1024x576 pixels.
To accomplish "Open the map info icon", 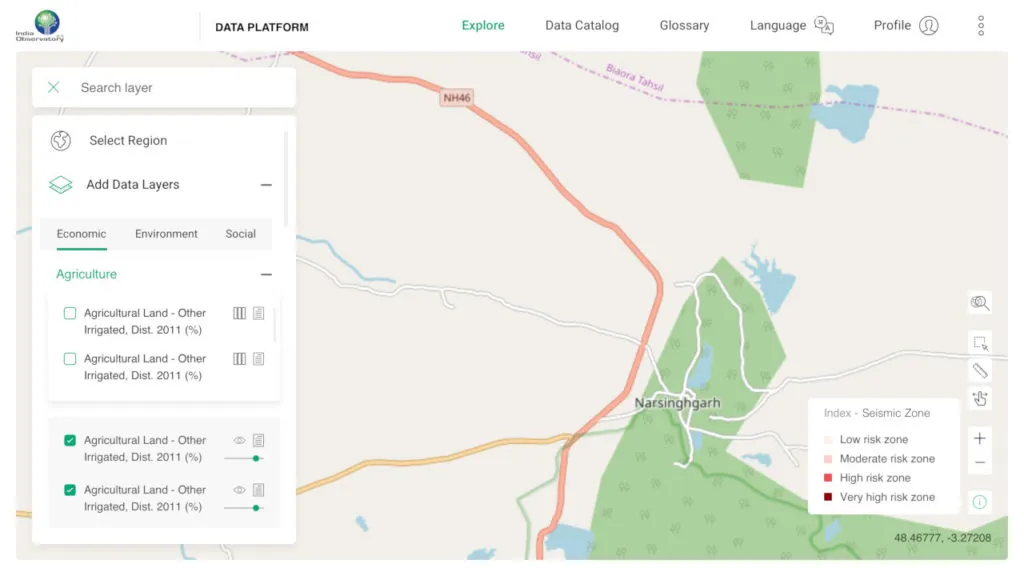I will (x=980, y=502).
